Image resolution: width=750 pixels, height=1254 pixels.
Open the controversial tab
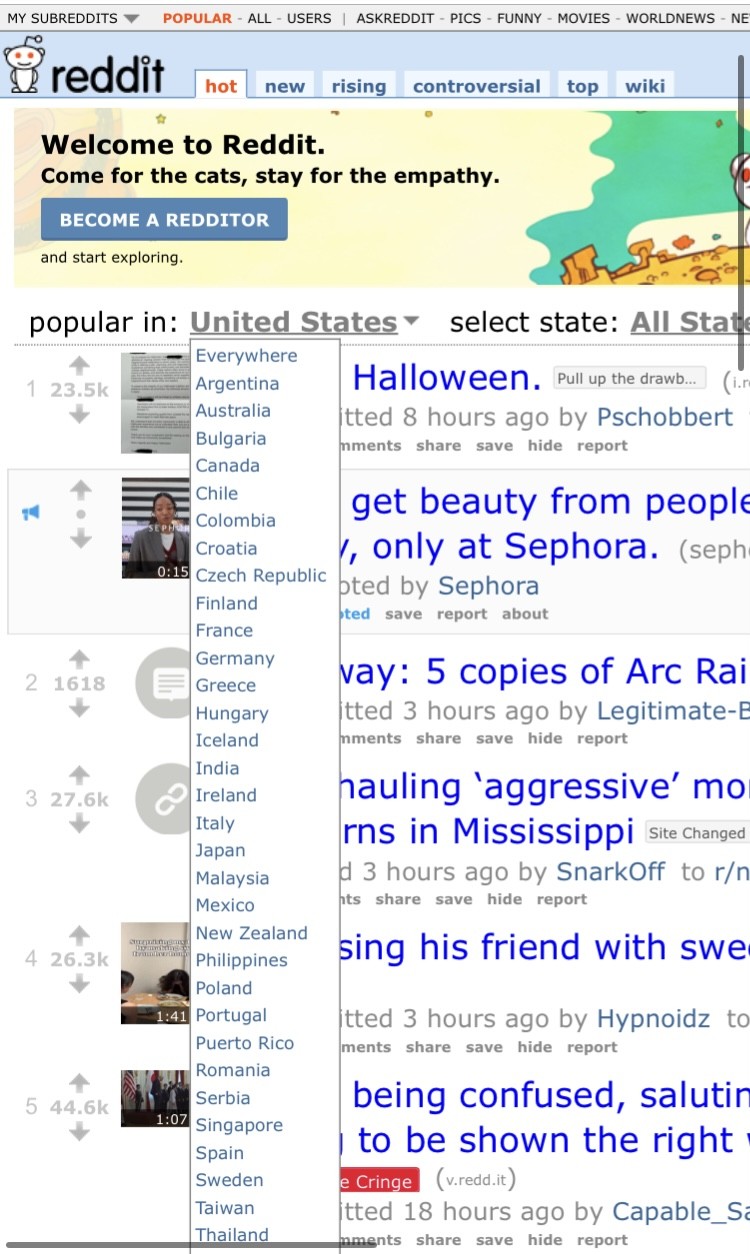coord(476,86)
